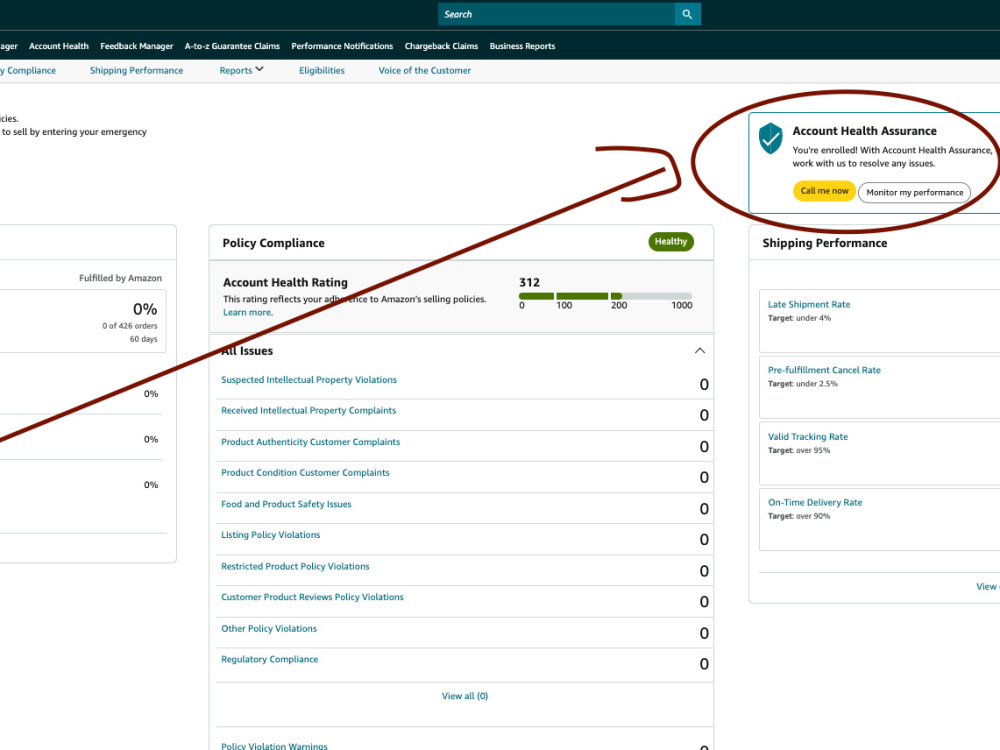Open Received Intellectual Property Complaints

click(x=309, y=410)
